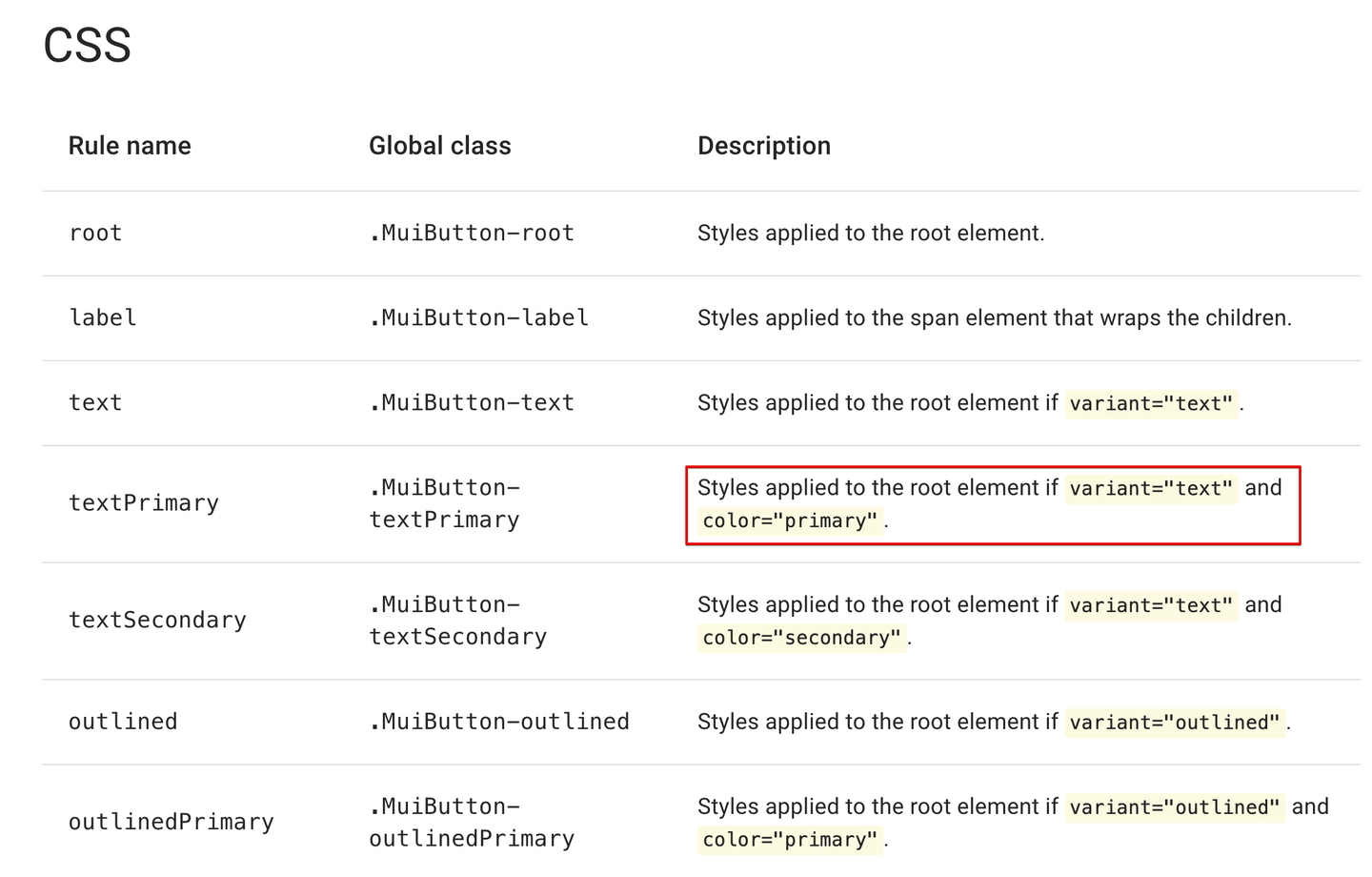
Task: Select the .MuiButton-root global class text
Action: [472, 234]
